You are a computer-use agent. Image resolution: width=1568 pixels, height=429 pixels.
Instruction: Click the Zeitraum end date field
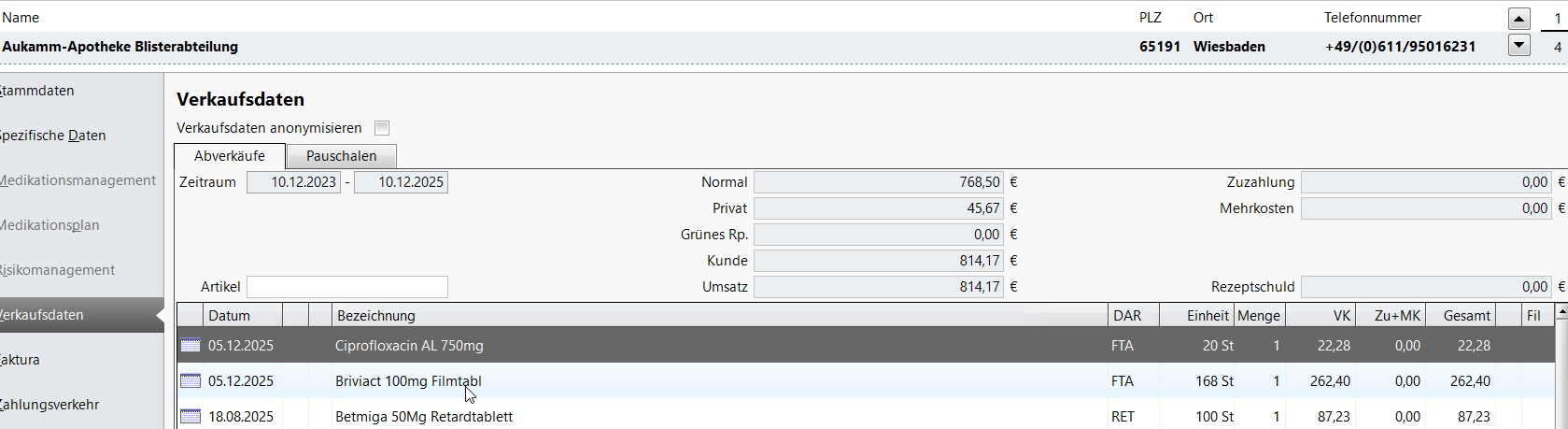pyautogui.click(x=401, y=182)
